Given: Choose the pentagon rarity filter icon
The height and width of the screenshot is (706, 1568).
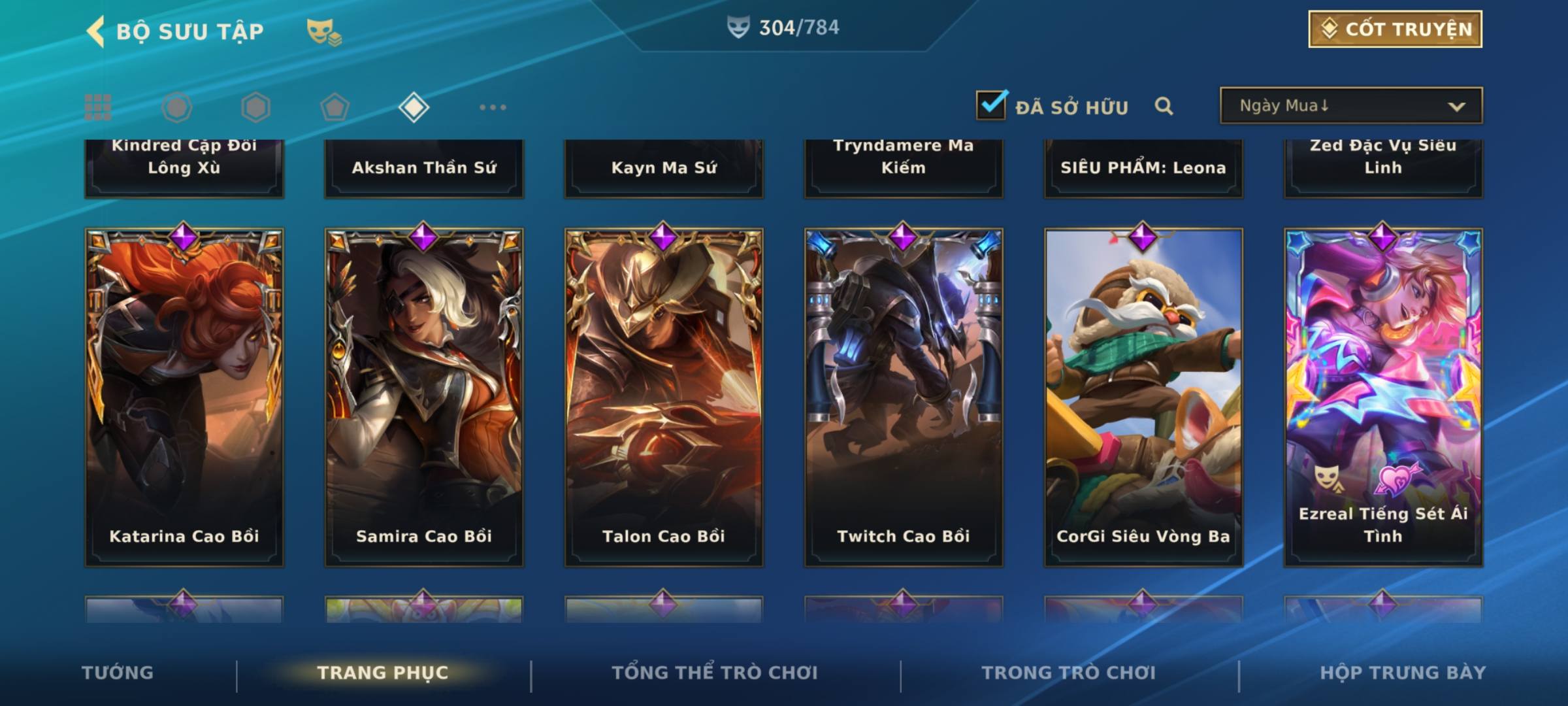Looking at the screenshot, I should 335,107.
